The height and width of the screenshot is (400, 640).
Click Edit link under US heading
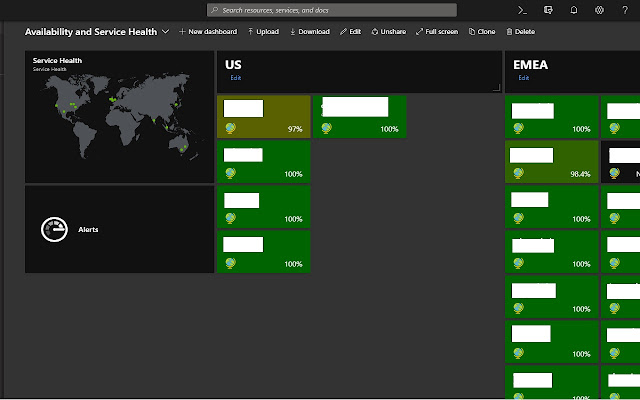[236, 78]
